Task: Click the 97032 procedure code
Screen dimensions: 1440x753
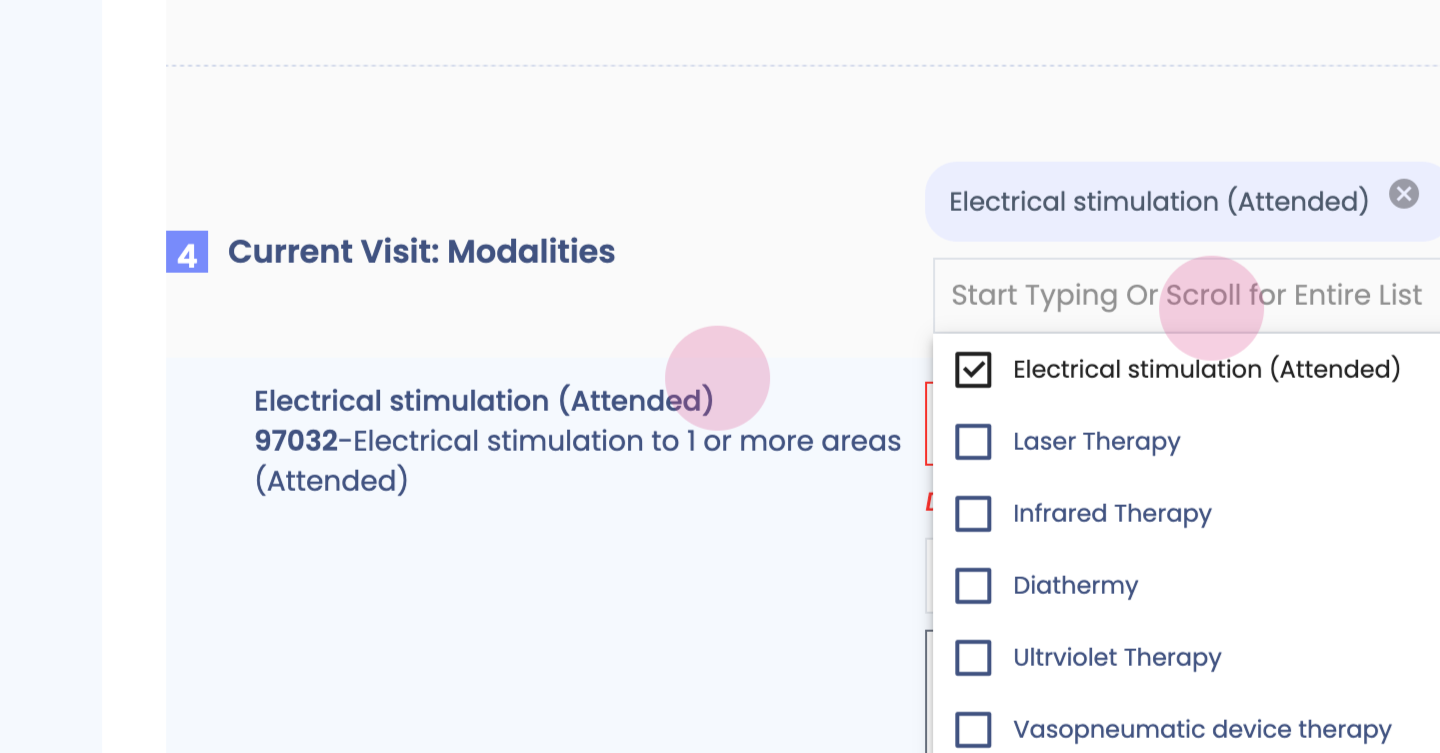Action: [x=296, y=441]
